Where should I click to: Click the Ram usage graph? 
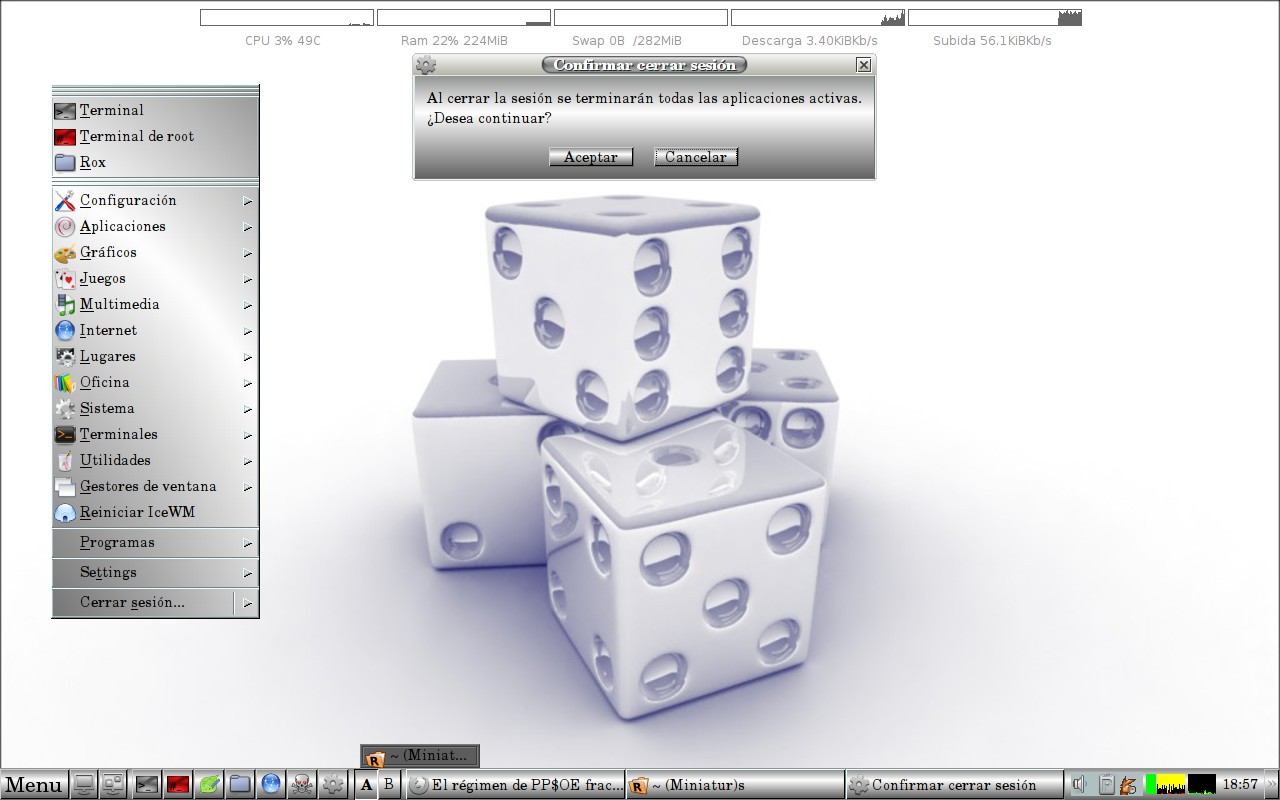coord(464,18)
